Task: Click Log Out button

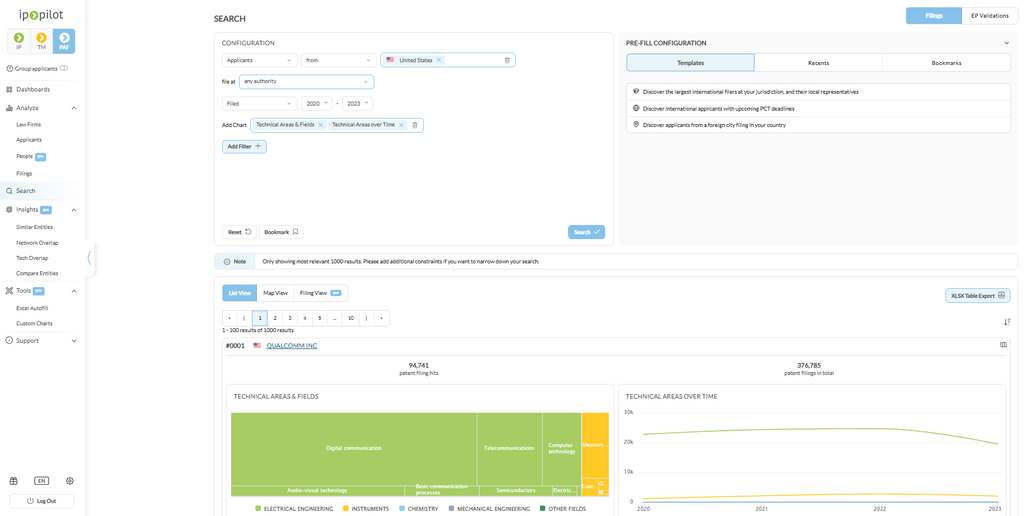Action: [41, 501]
